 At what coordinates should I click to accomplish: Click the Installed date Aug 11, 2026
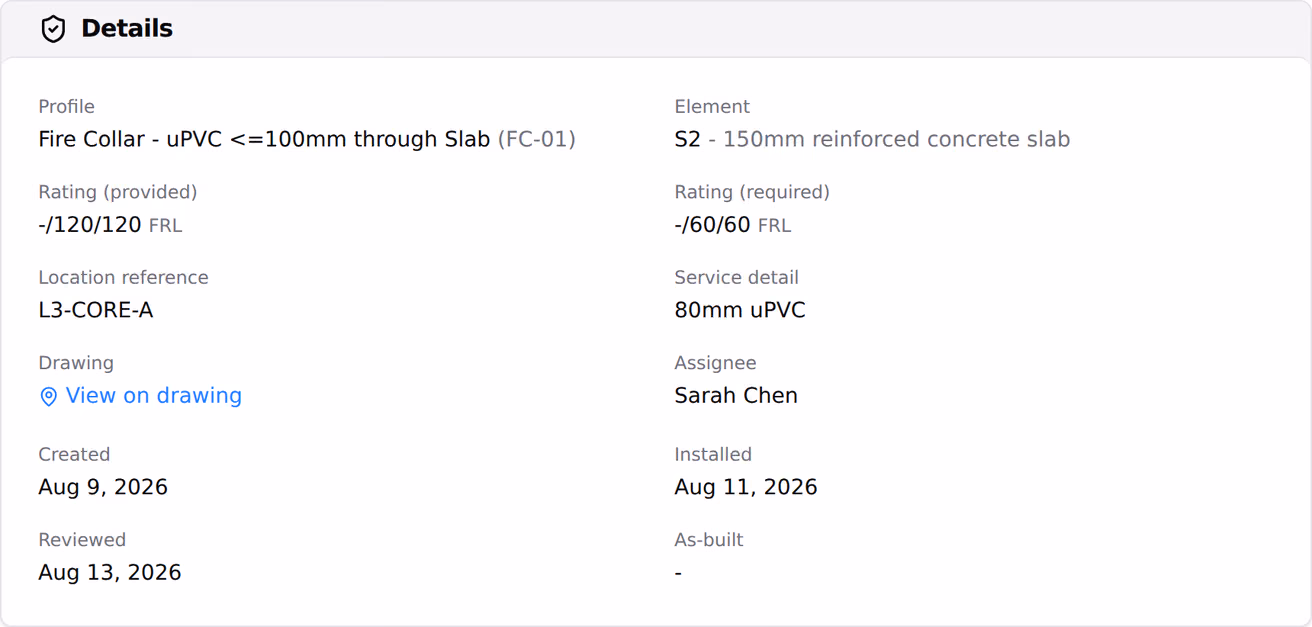[746, 487]
